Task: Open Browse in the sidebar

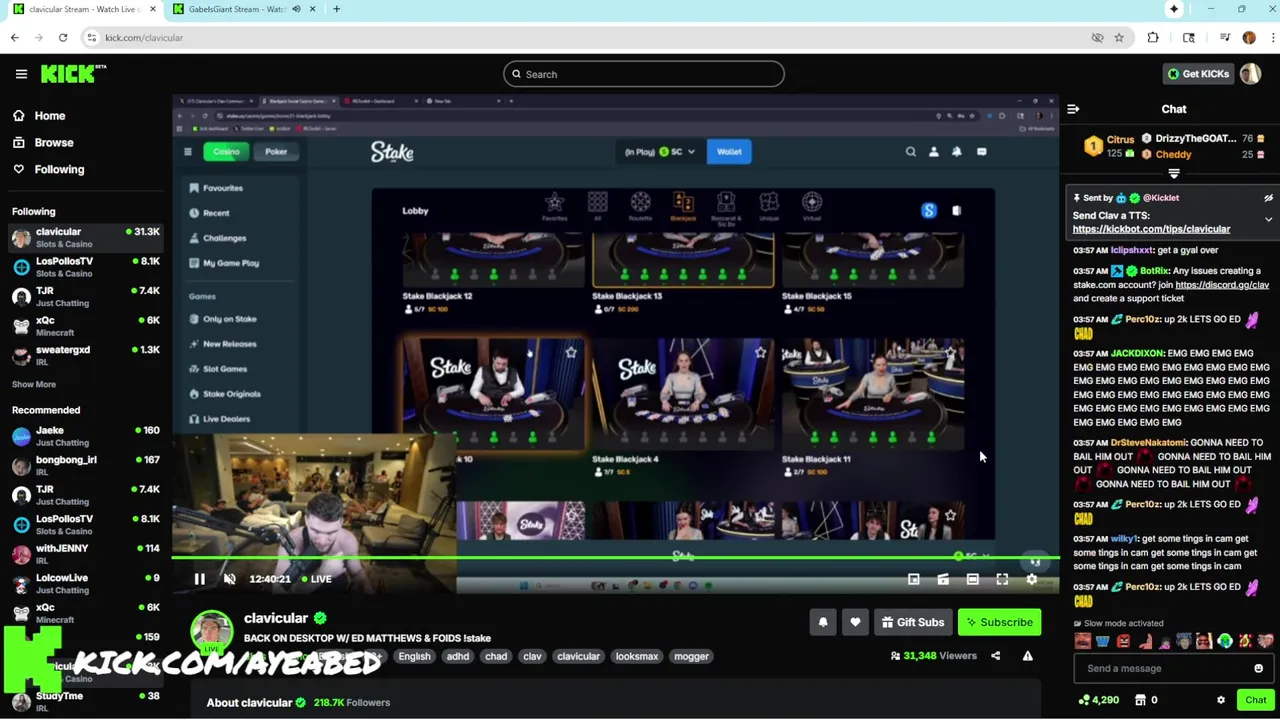Action: (54, 143)
